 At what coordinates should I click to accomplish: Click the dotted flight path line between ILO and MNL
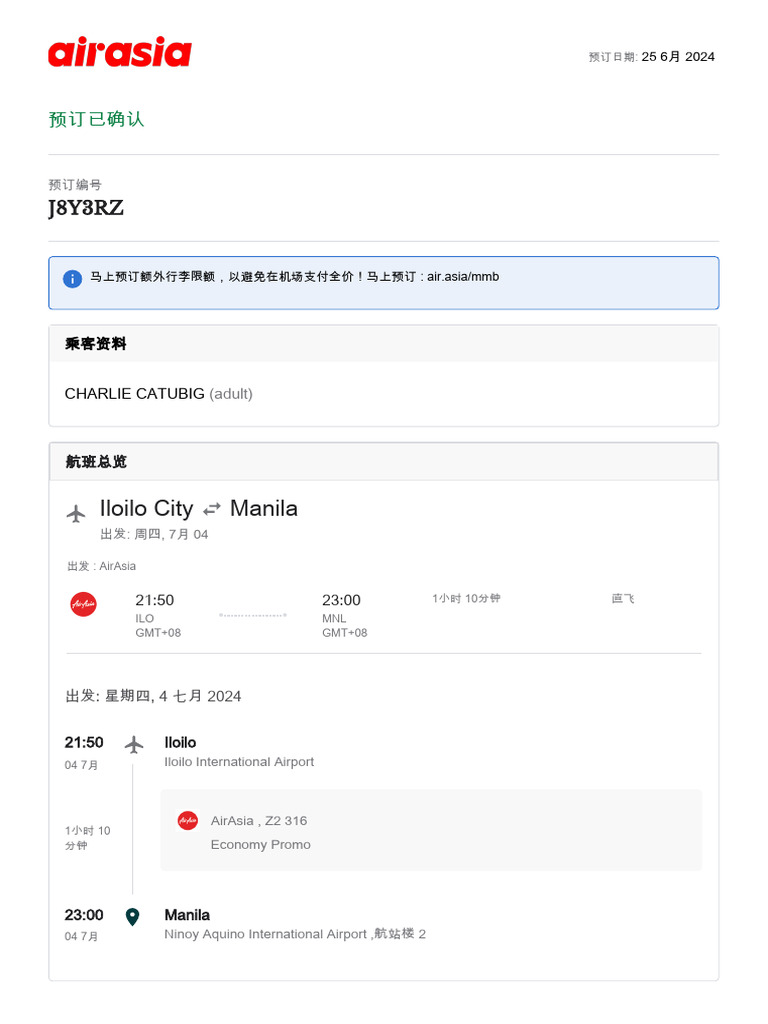(x=253, y=615)
